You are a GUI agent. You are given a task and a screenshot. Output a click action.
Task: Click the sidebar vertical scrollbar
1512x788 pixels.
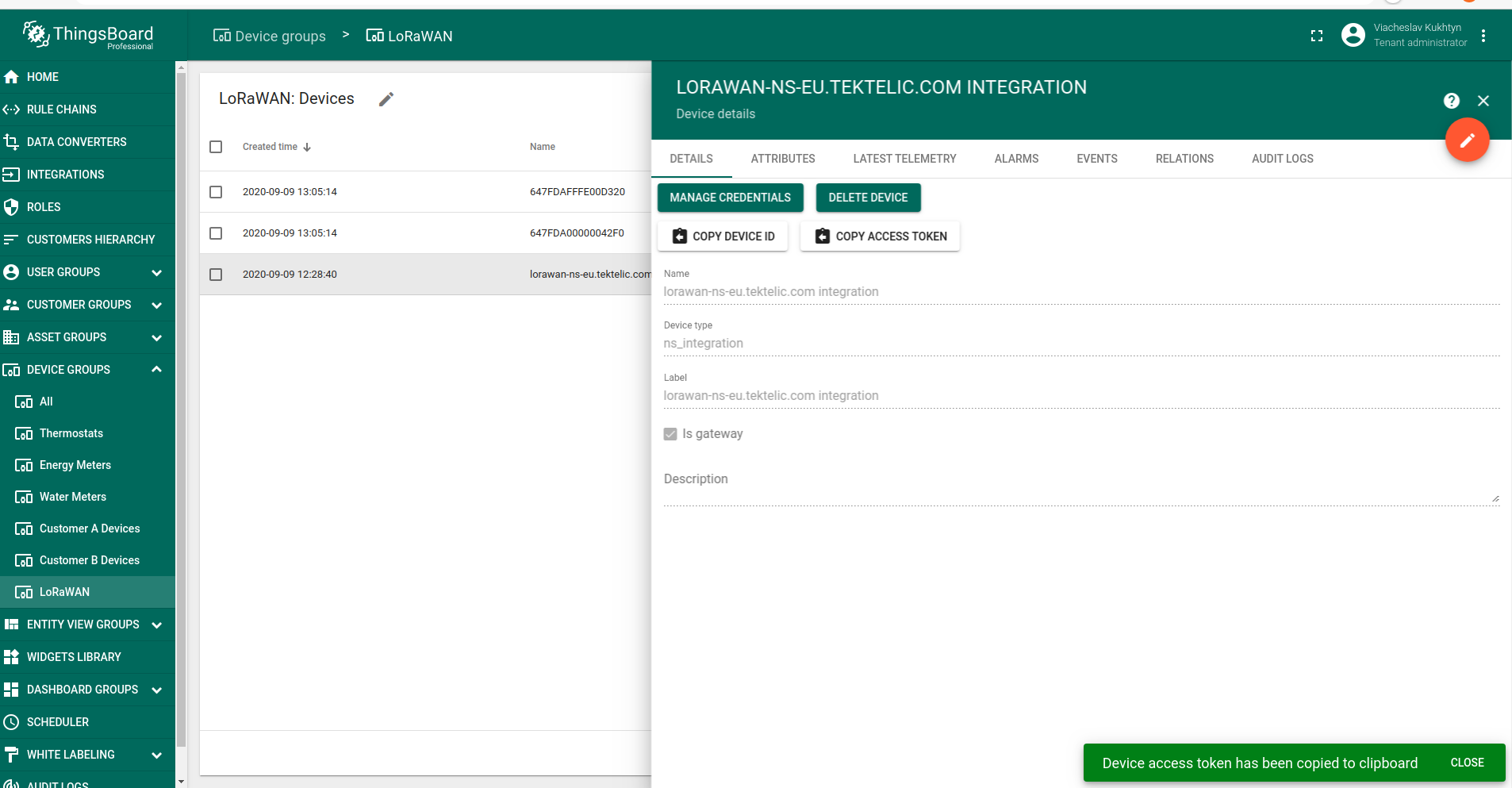(x=181, y=397)
